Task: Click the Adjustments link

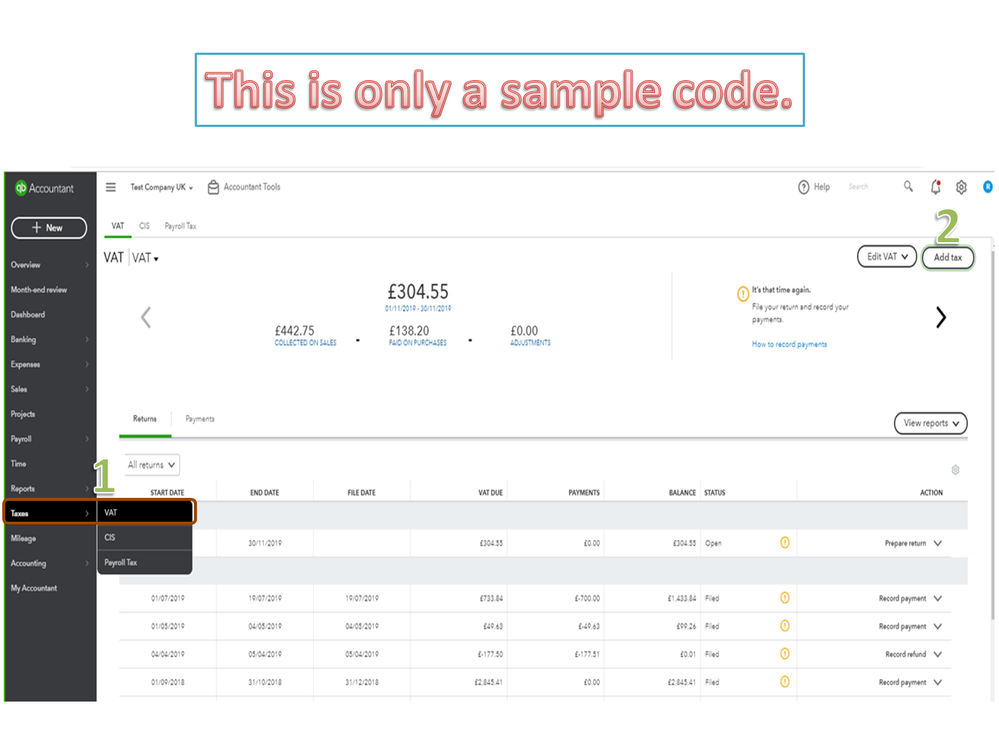Action: 530,343
